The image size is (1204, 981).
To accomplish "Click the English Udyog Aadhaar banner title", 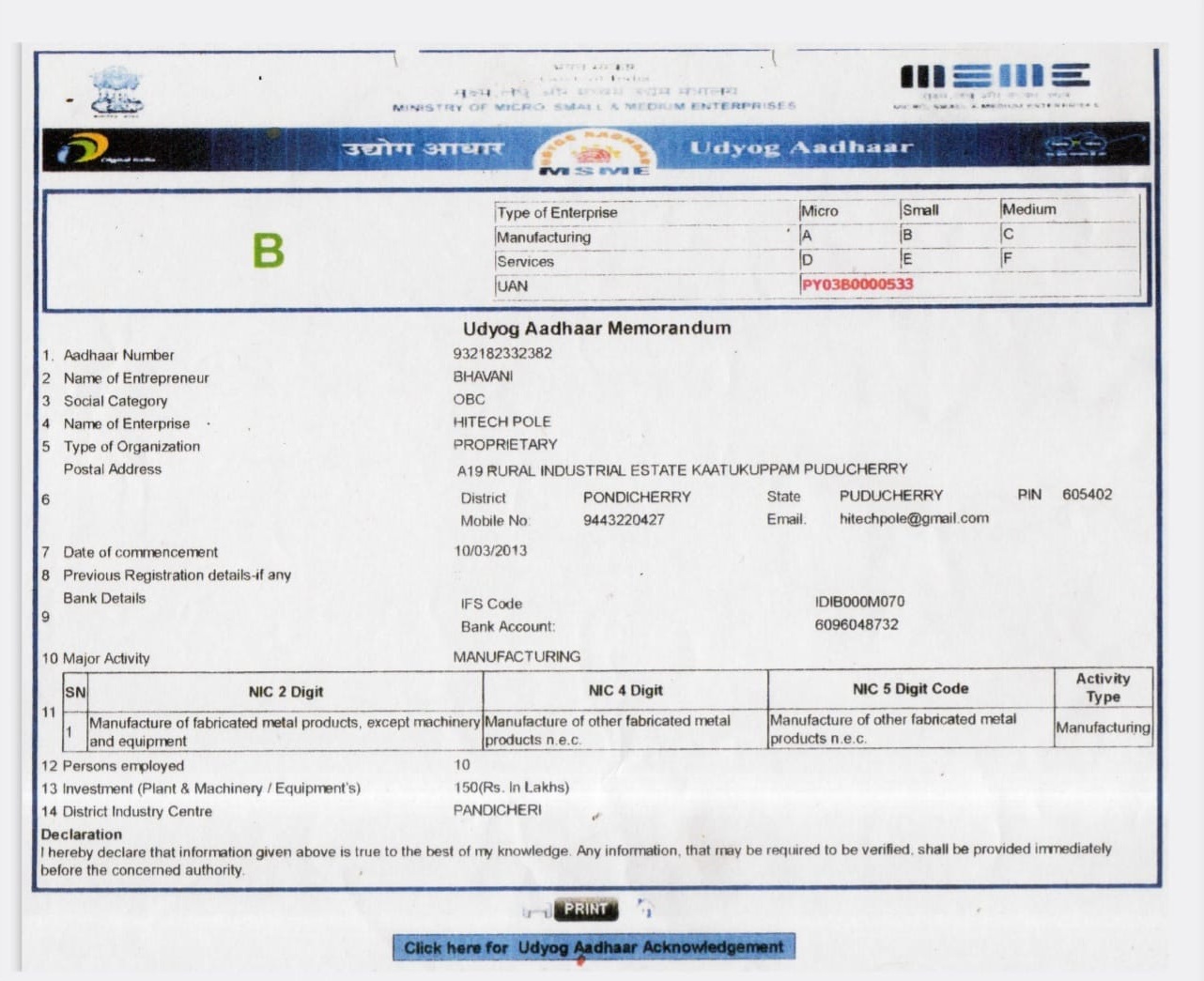I will point(800,147).
